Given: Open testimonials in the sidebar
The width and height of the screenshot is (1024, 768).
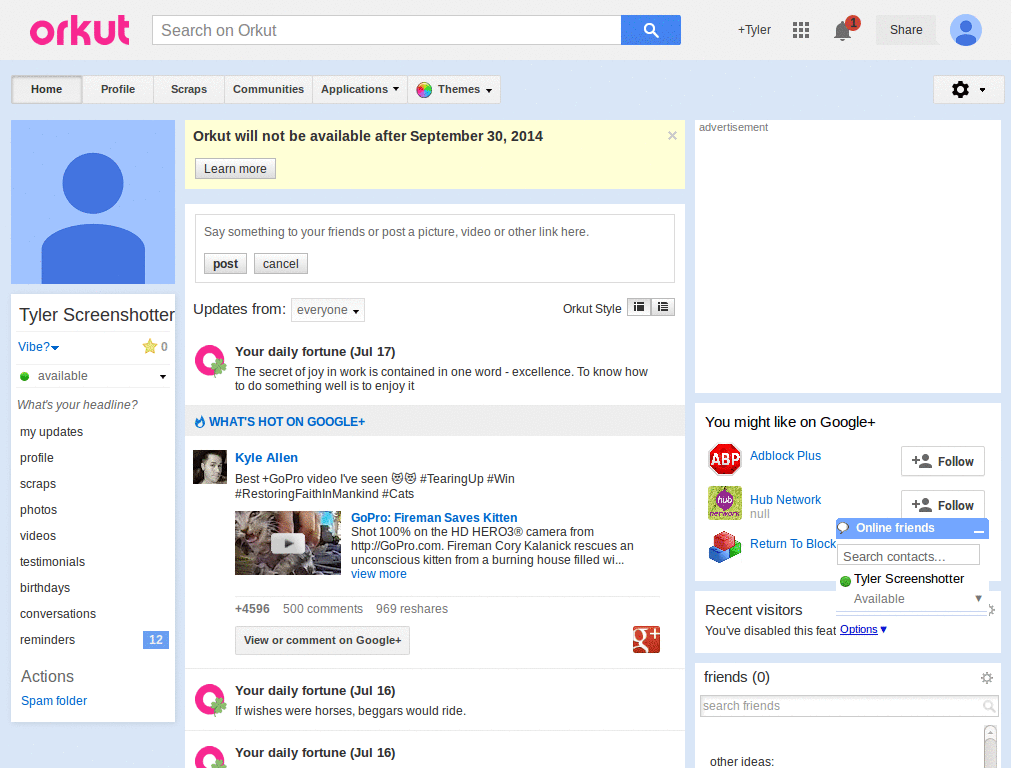Looking at the screenshot, I should 52,562.
